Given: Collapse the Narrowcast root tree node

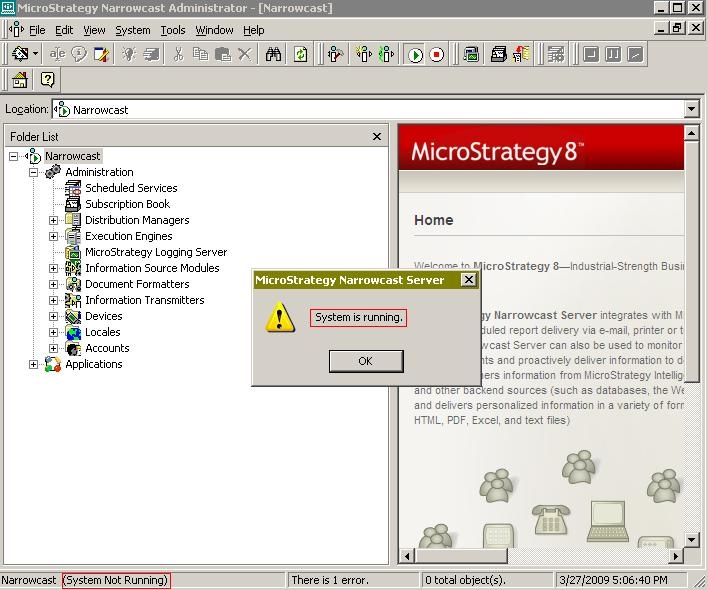Looking at the screenshot, I should coord(14,157).
